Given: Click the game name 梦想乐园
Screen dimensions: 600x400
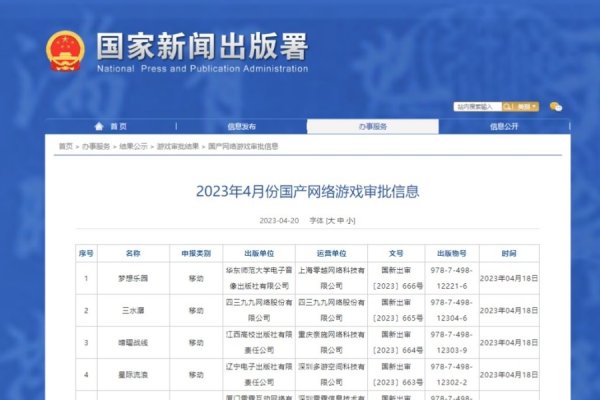Looking at the screenshot, I should [133, 278].
